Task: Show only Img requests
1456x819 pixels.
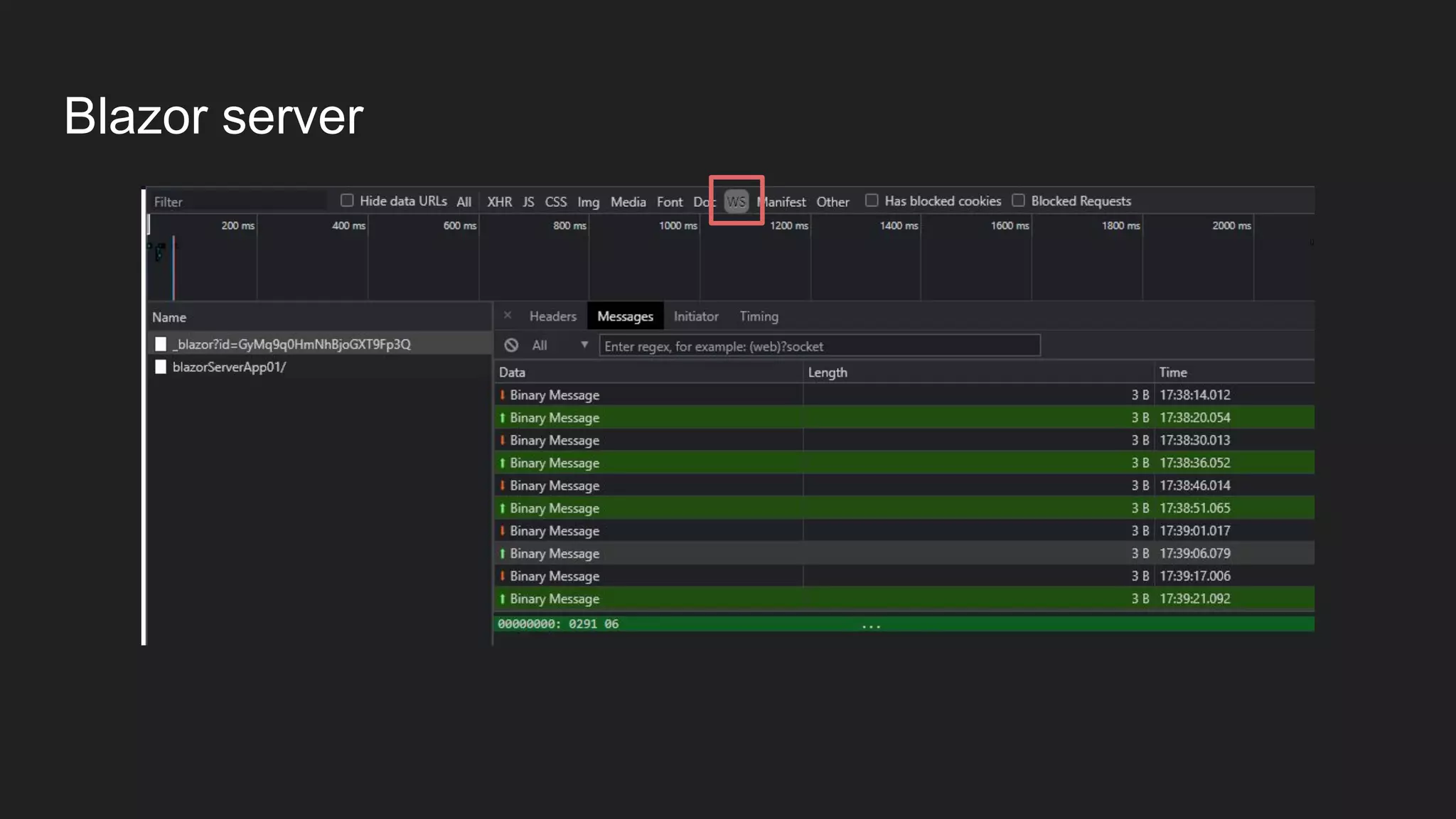Action: tap(588, 202)
